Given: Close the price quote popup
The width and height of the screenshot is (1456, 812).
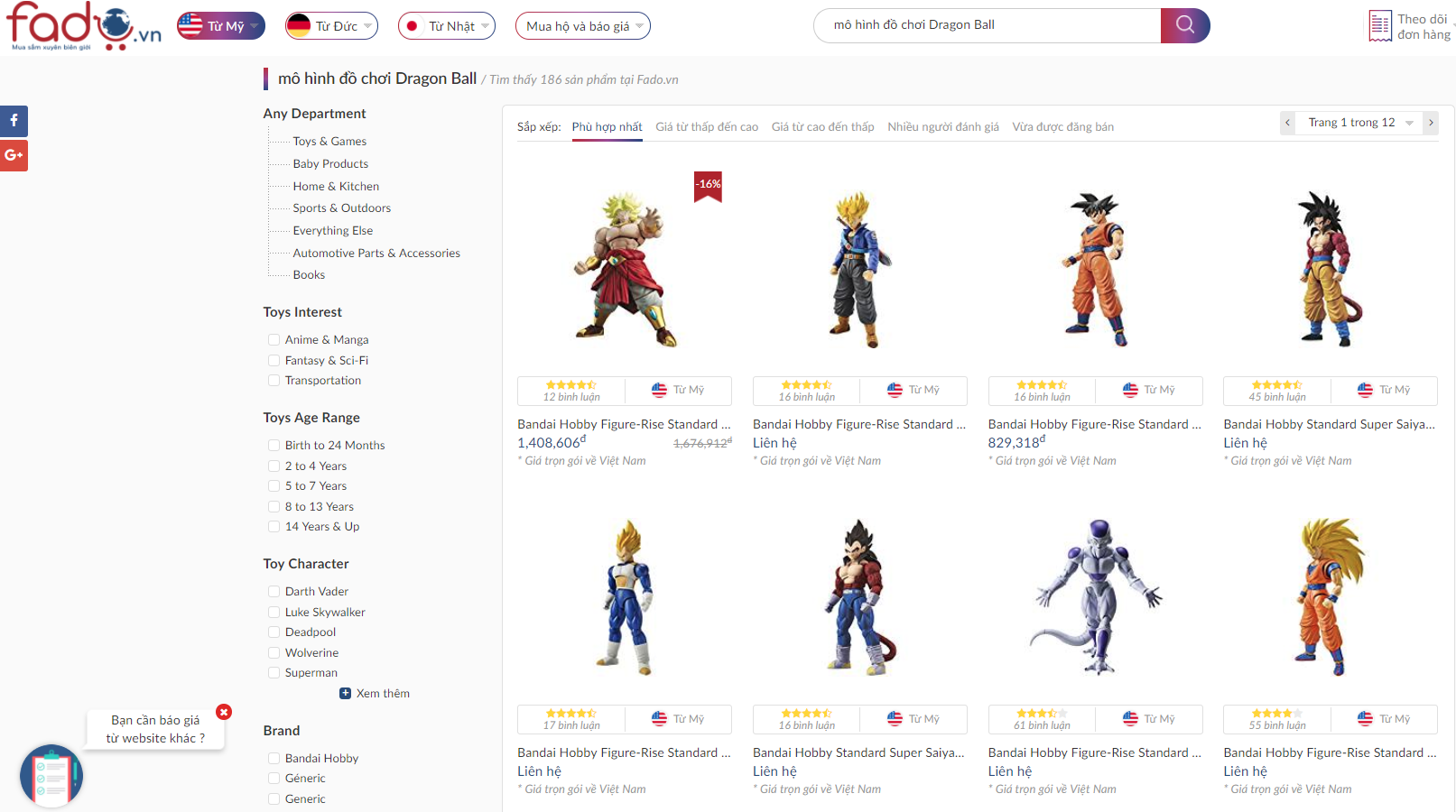Looking at the screenshot, I should click(224, 712).
